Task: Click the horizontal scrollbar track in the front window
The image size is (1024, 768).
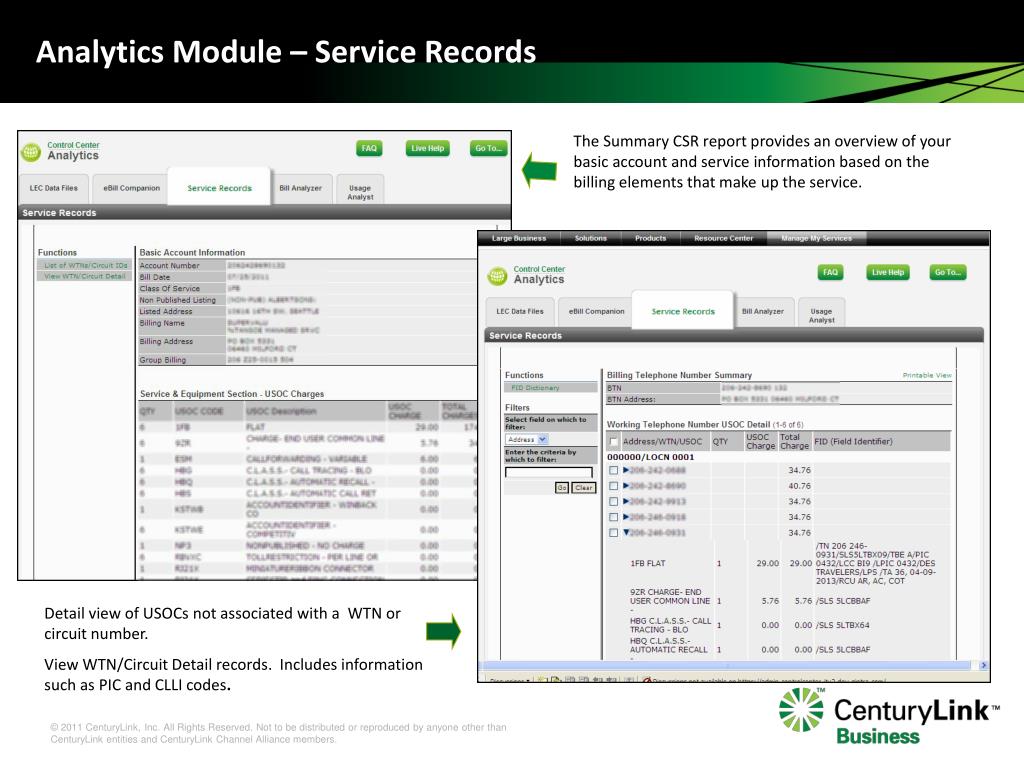Action: [x=728, y=665]
